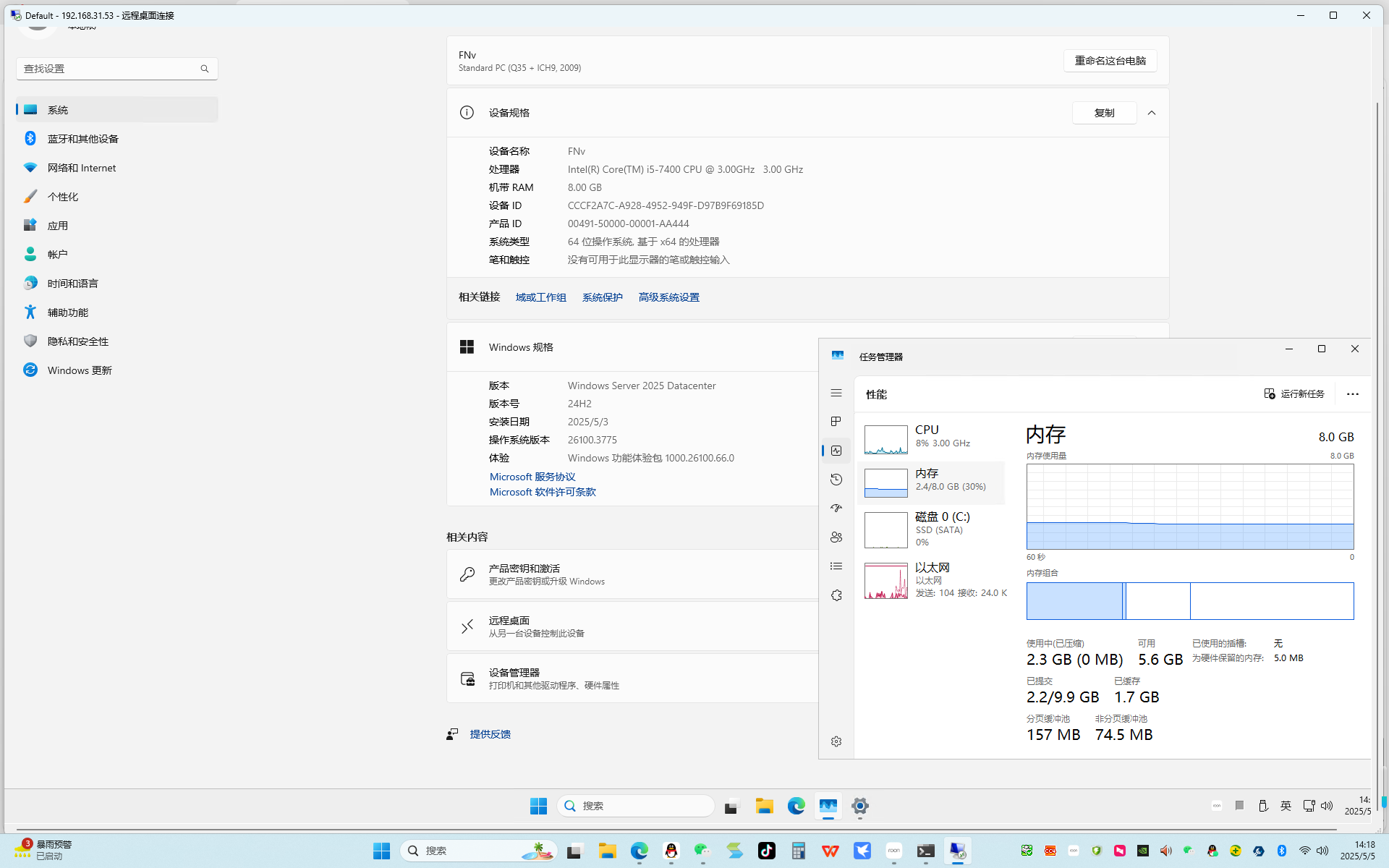Open Task Manager settings gear
Image resolution: width=1389 pixels, height=868 pixels.
pos(836,741)
